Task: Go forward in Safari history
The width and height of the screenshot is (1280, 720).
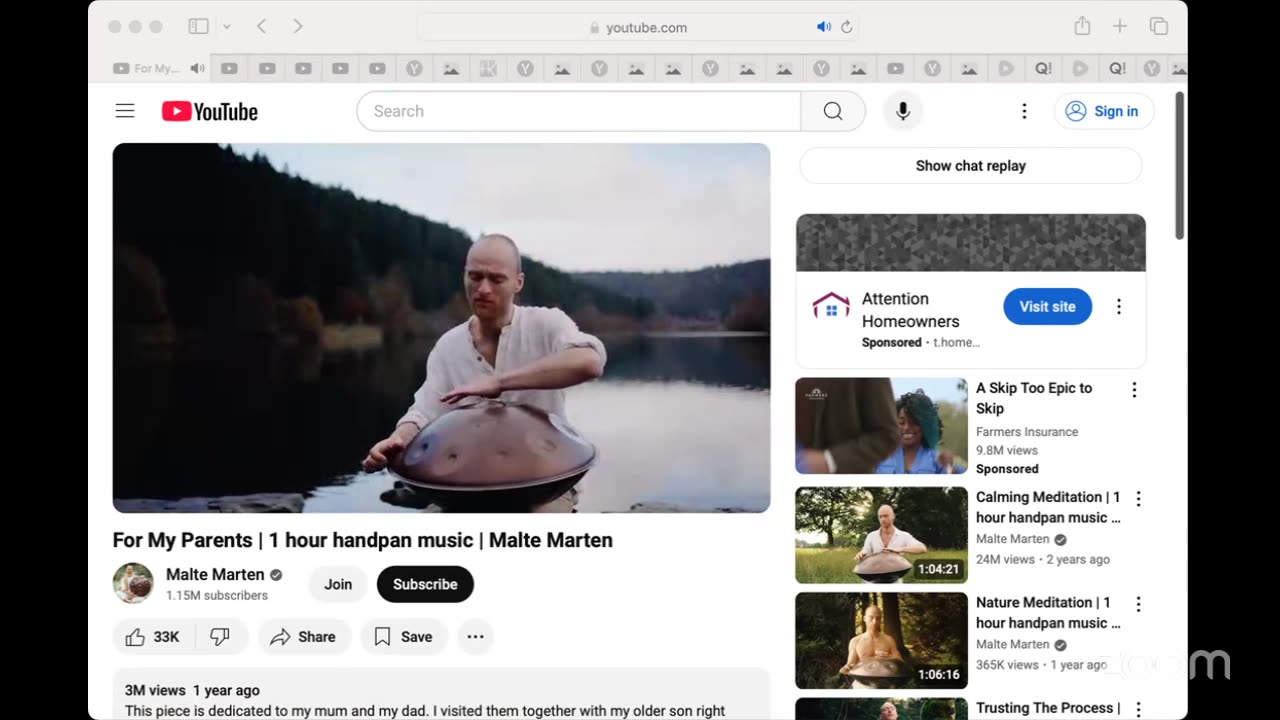Action: (297, 27)
